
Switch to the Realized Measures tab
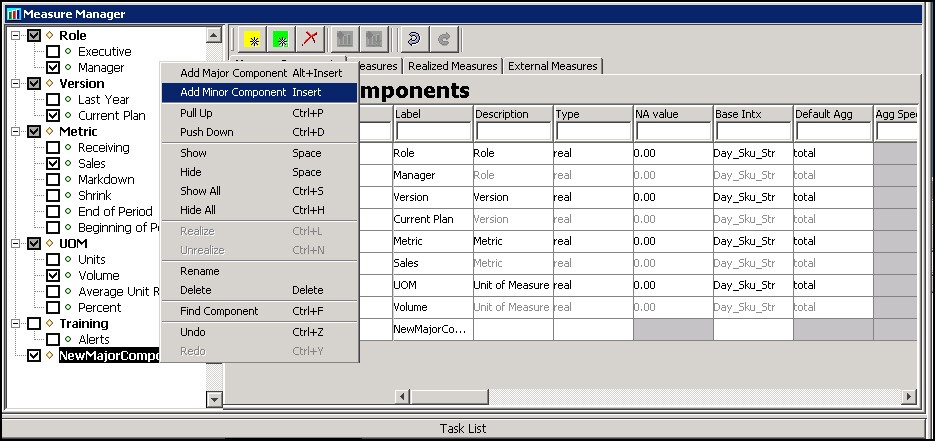(453, 66)
